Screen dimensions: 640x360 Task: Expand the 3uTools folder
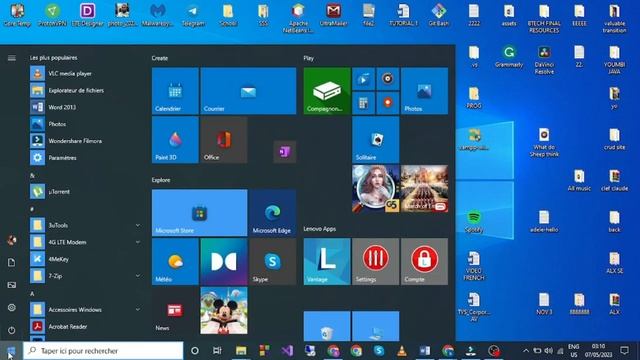coord(138,225)
